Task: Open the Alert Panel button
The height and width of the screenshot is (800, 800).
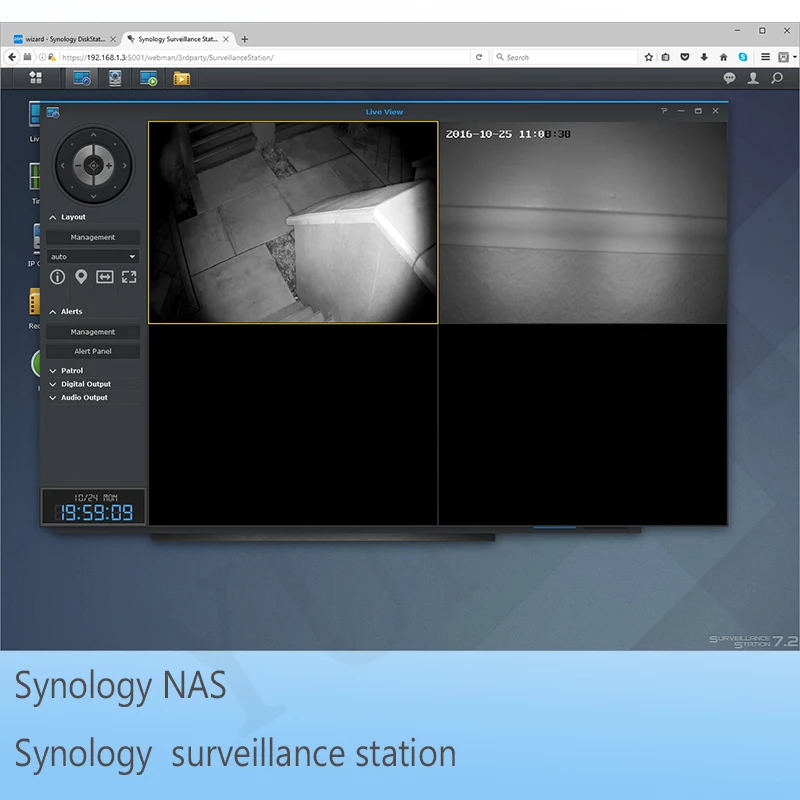Action: pyautogui.click(x=93, y=351)
